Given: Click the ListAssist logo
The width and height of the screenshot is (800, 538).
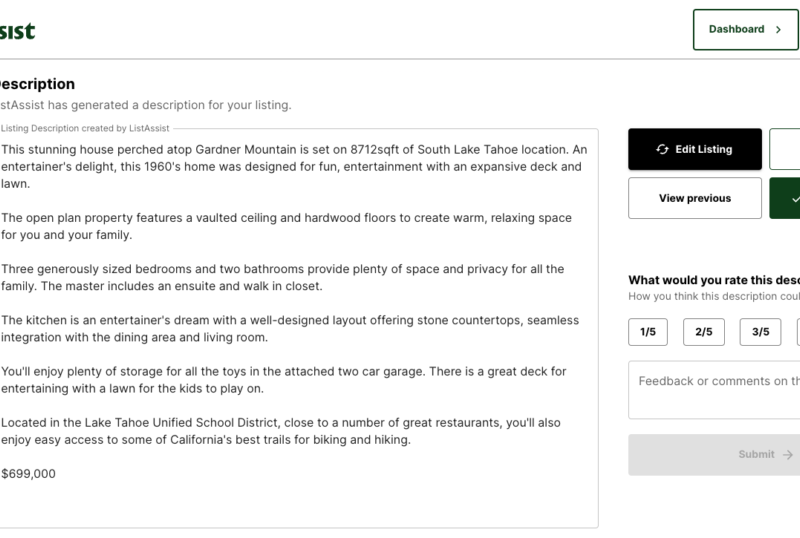Looking at the screenshot, I should click(17, 31).
